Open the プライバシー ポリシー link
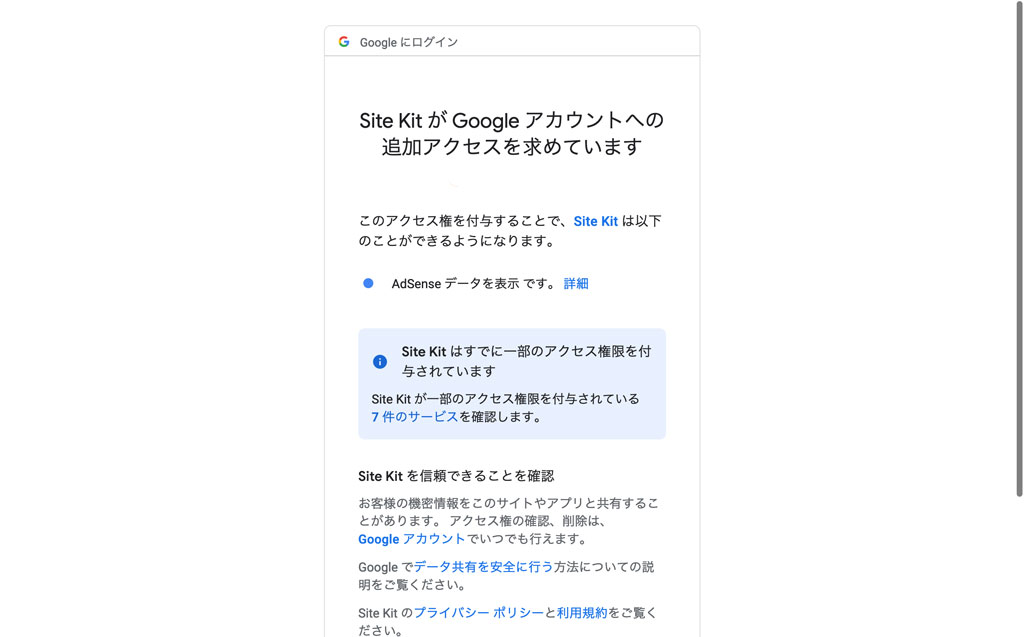 click(479, 613)
